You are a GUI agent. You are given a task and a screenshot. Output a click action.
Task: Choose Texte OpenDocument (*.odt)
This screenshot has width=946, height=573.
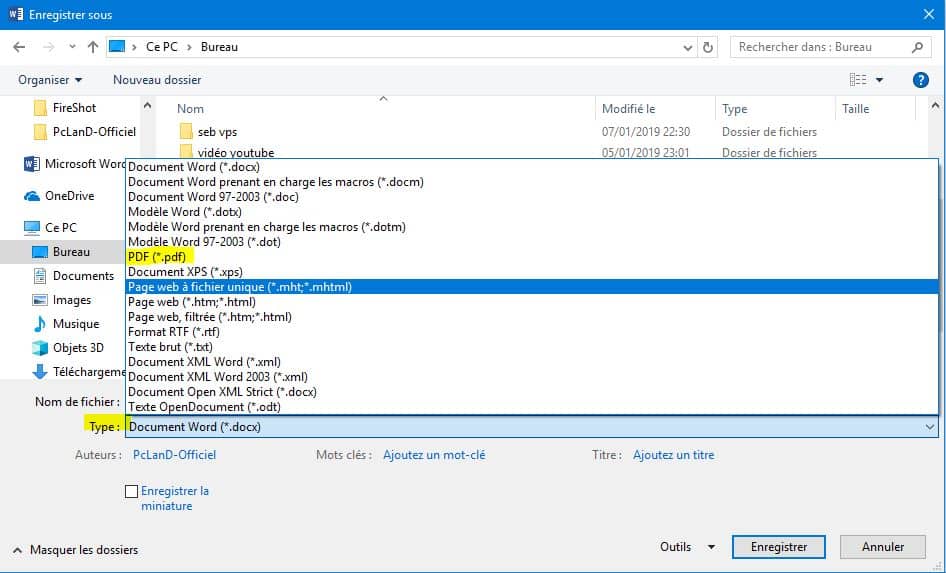click(532, 407)
